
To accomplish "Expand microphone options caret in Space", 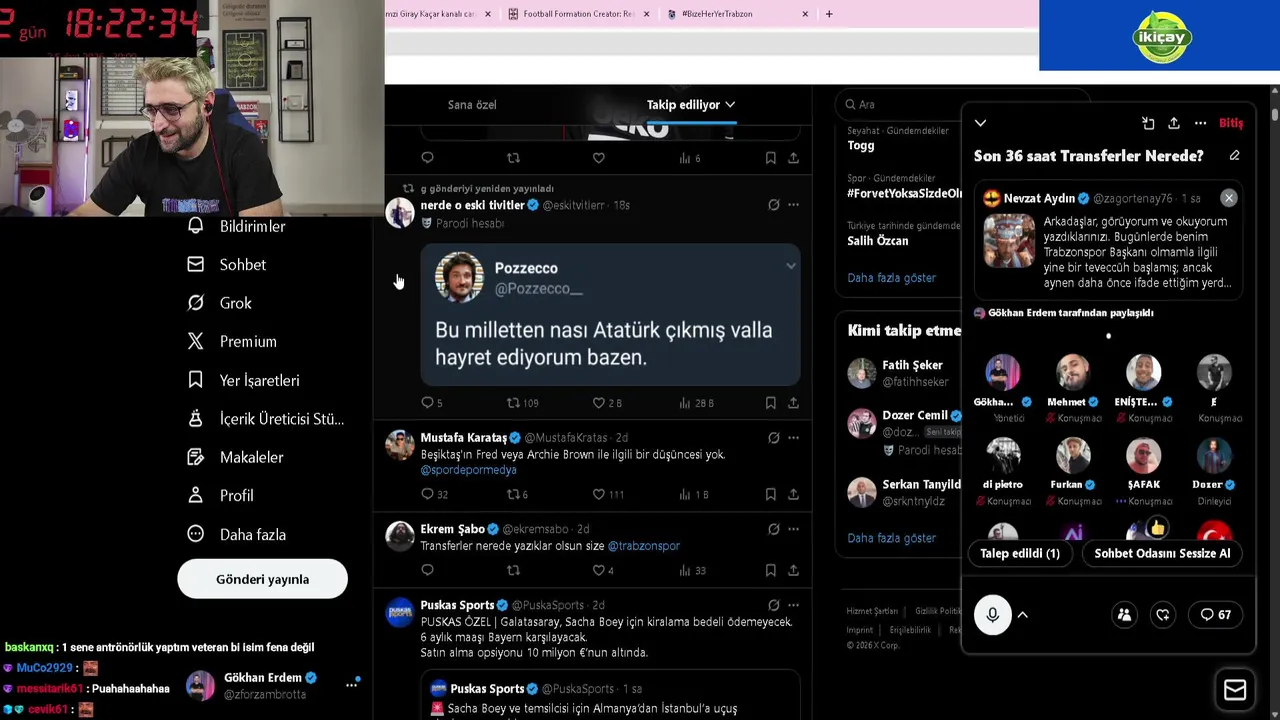I will tap(1023, 615).
